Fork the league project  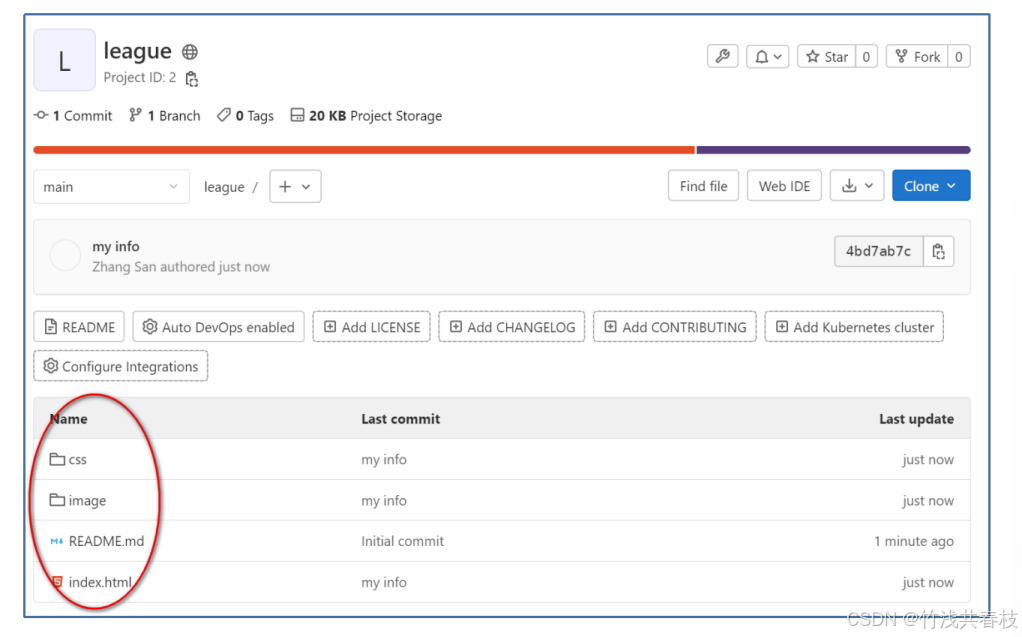(917, 57)
